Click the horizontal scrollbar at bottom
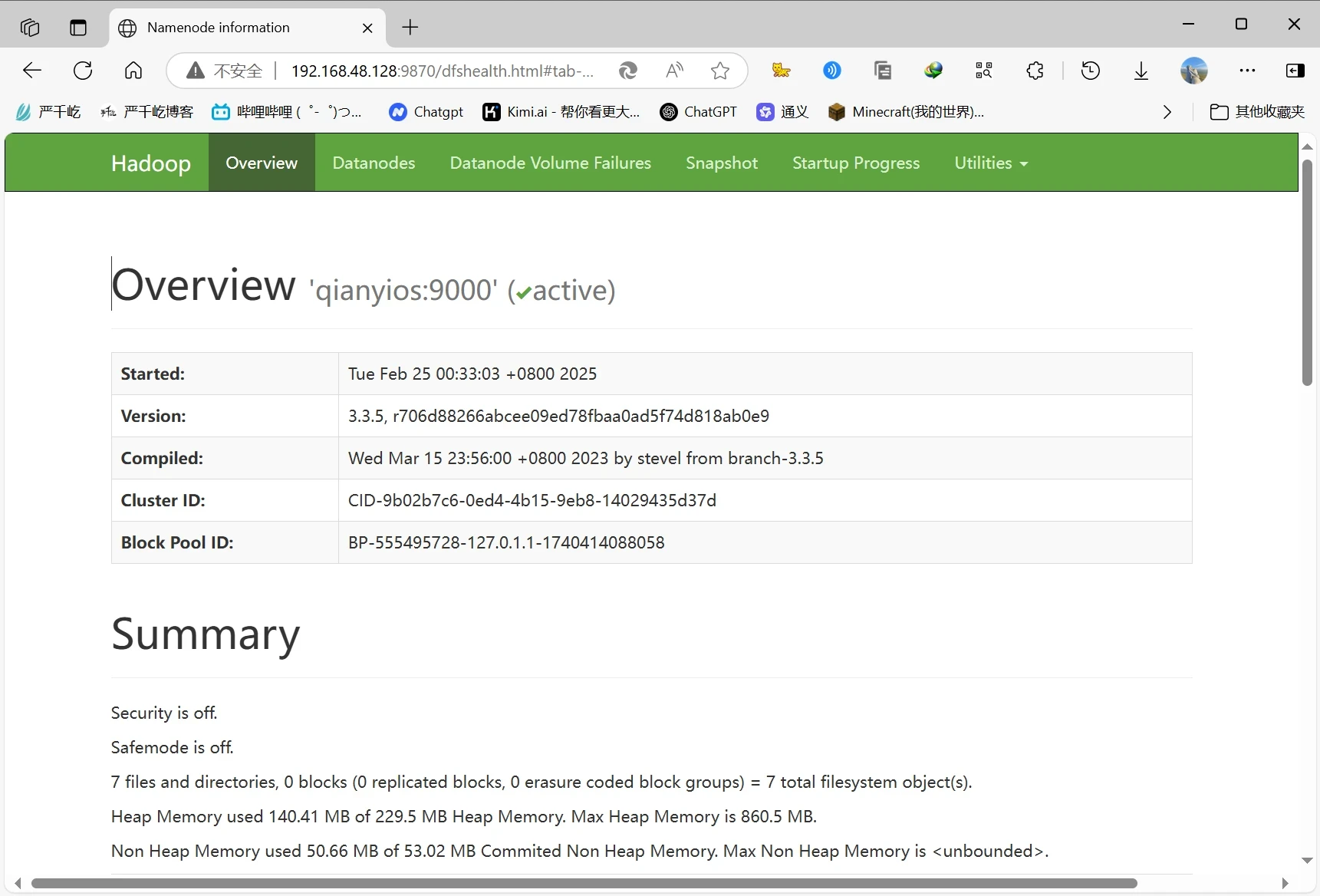This screenshot has width=1320, height=896. click(x=583, y=883)
